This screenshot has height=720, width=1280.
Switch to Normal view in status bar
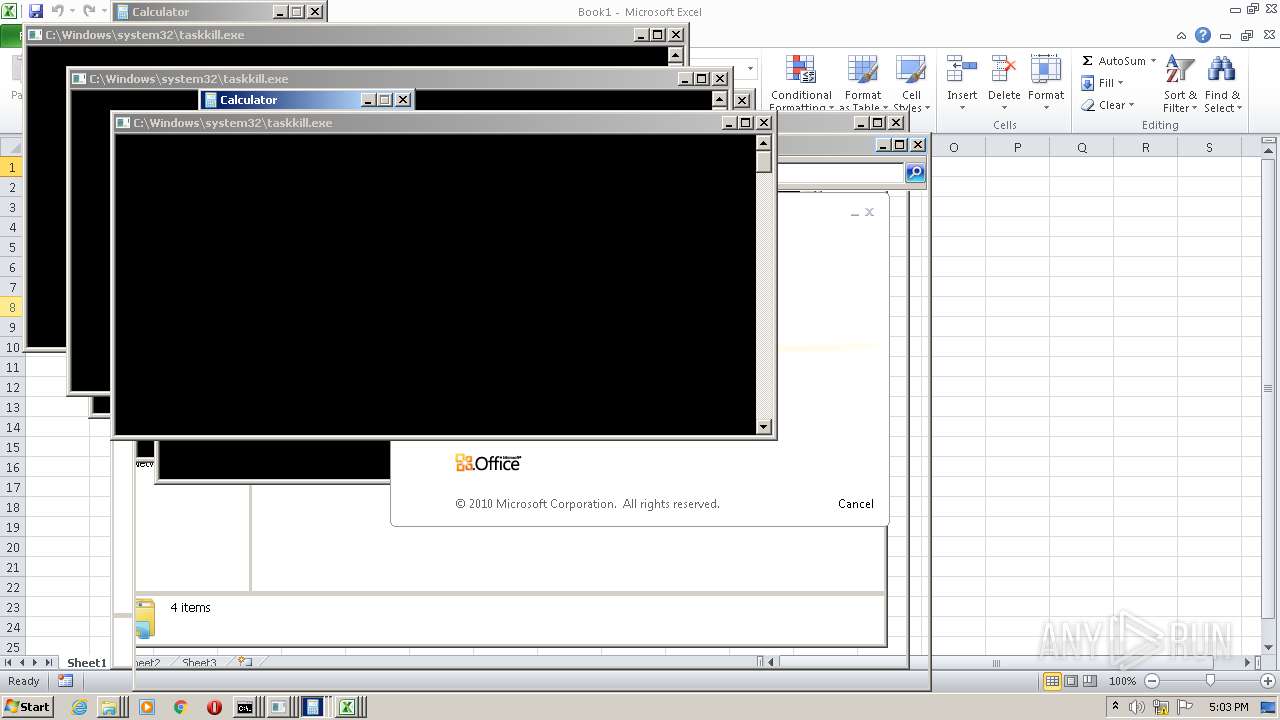(1052, 681)
